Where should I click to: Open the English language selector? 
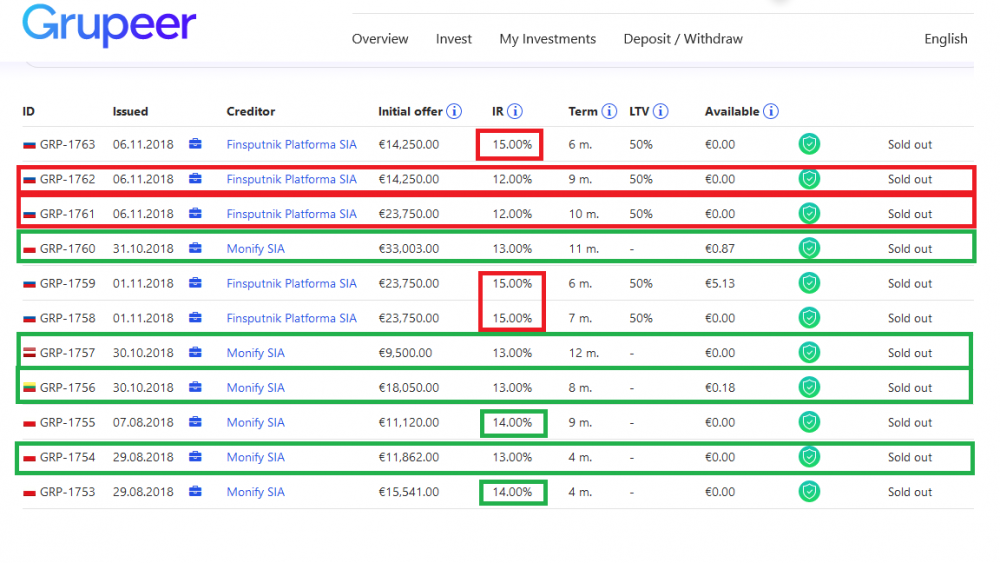click(945, 39)
